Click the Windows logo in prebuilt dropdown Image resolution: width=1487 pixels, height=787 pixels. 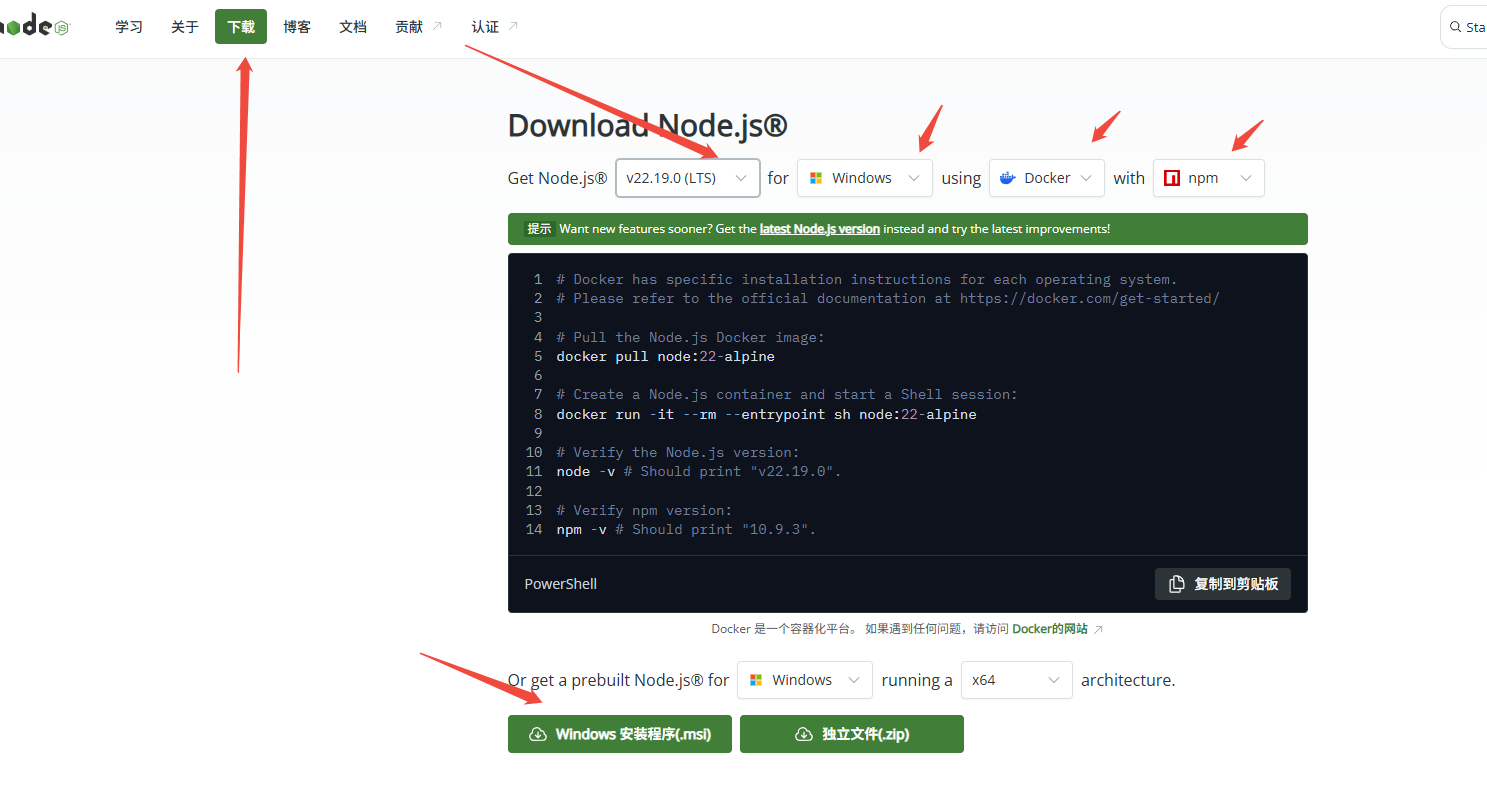tap(755, 680)
